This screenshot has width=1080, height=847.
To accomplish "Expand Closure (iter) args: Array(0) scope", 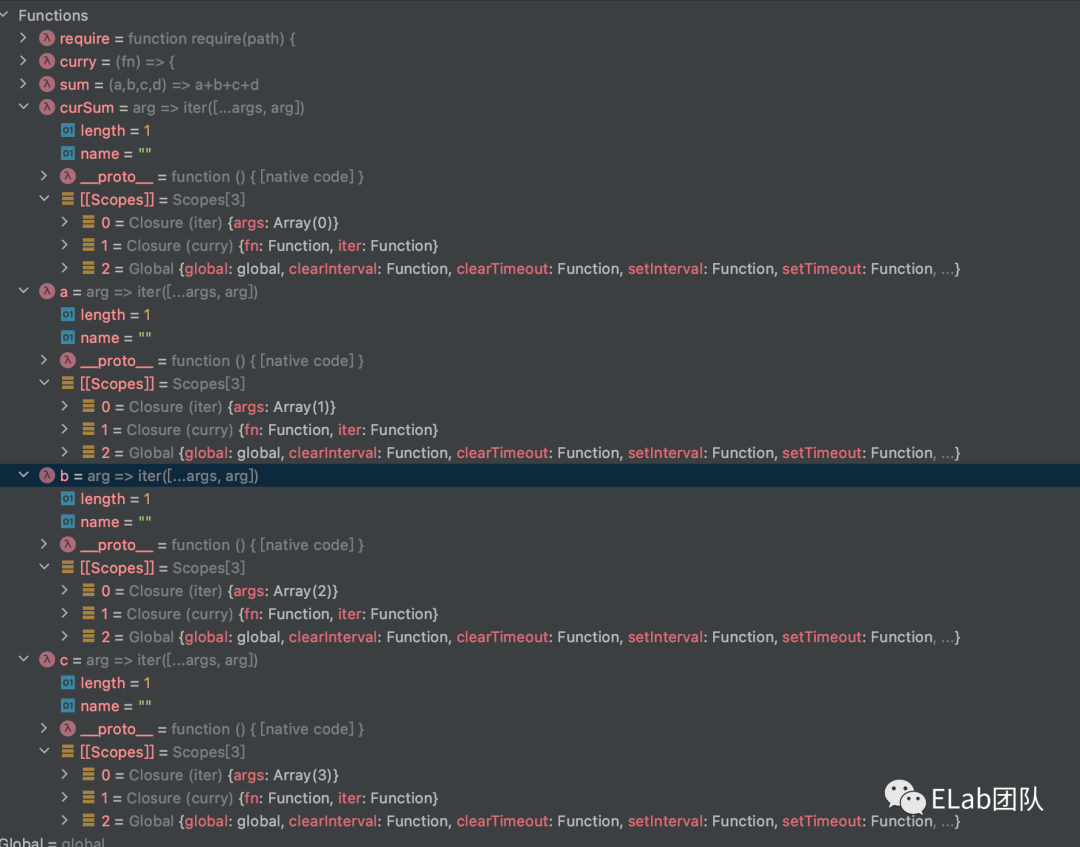I will [x=65, y=222].
